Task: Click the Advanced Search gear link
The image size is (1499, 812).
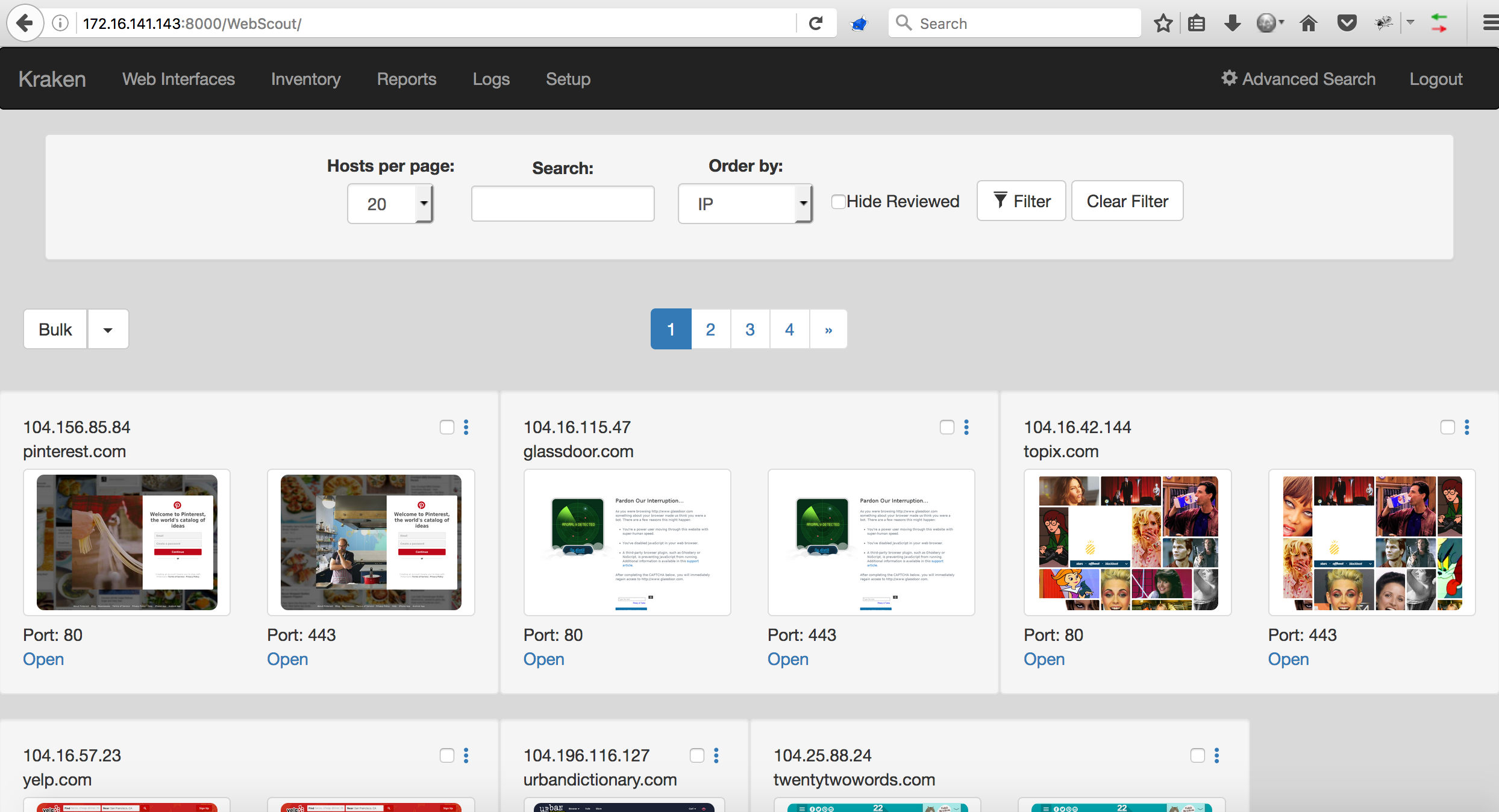Action: coord(1298,79)
